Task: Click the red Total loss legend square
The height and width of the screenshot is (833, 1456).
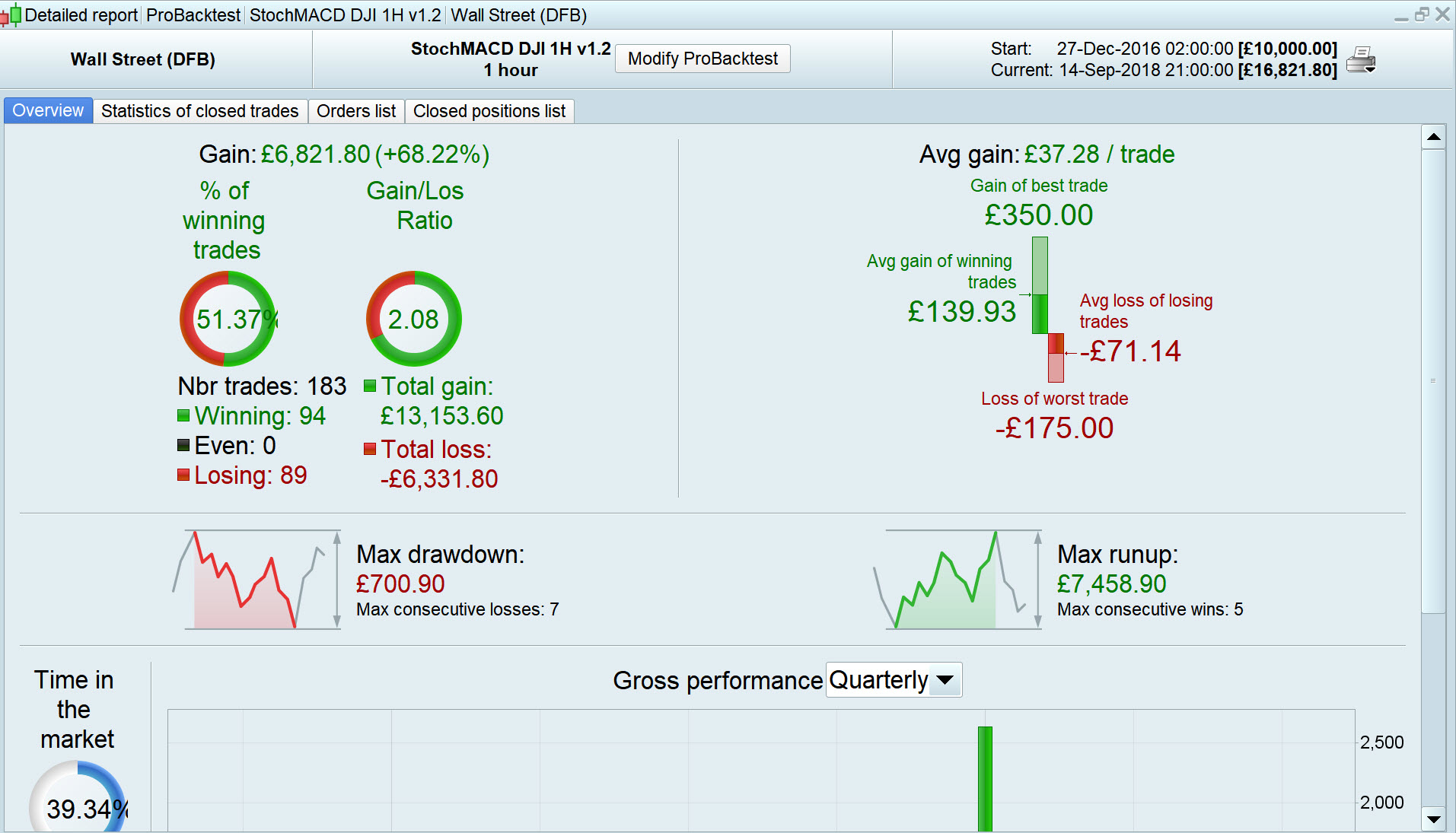Action: click(x=370, y=449)
